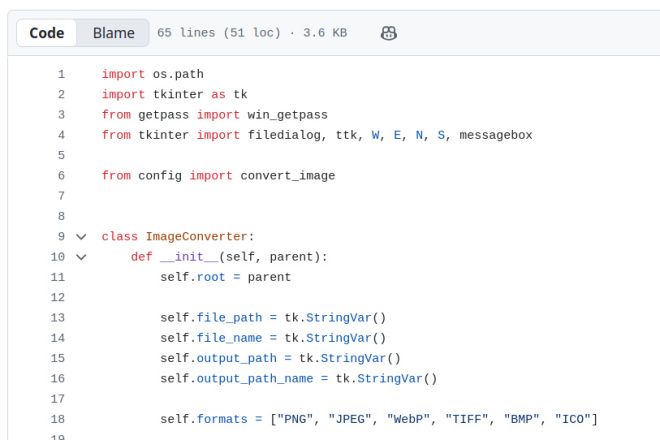
Task: Collapse the ImageConverter class at line 9
Action: pos(81,237)
